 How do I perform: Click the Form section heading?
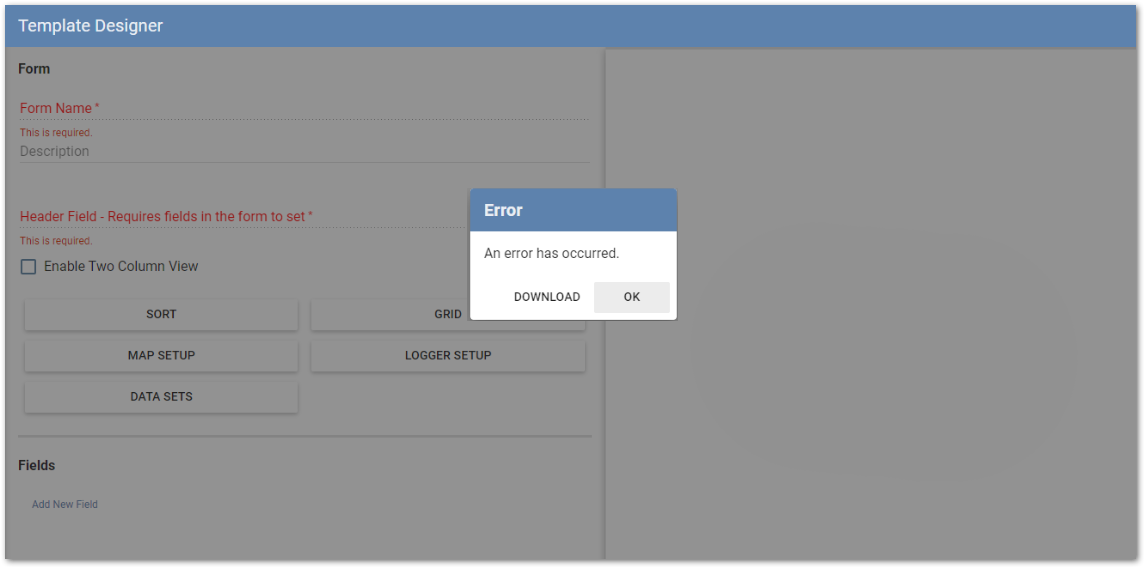tap(34, 69)
